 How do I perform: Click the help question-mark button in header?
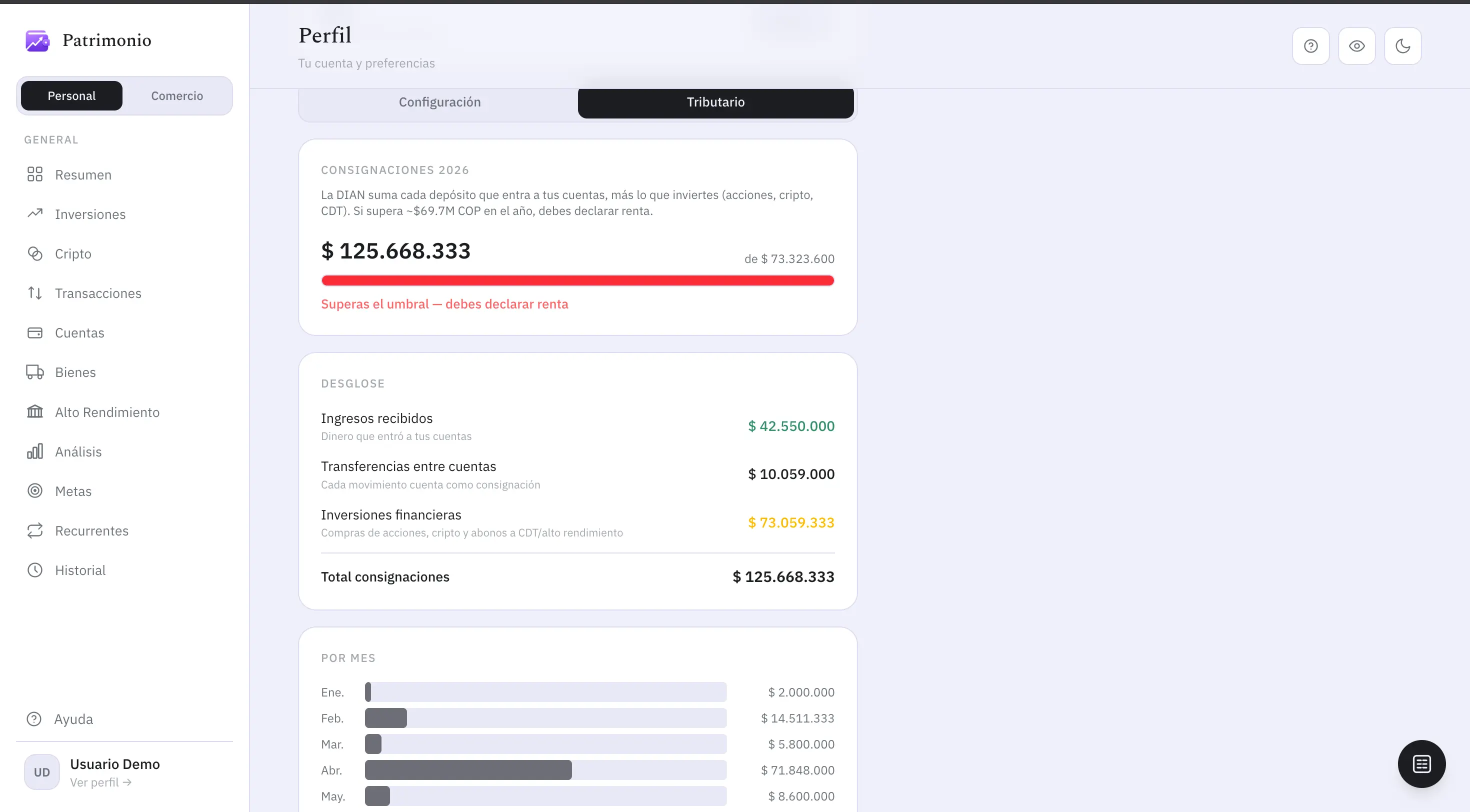(x=1311, y=46)
